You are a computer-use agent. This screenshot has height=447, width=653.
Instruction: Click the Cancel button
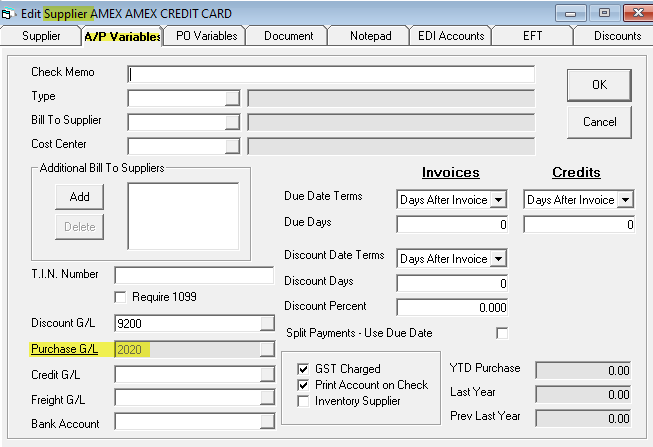coord(599,122)
